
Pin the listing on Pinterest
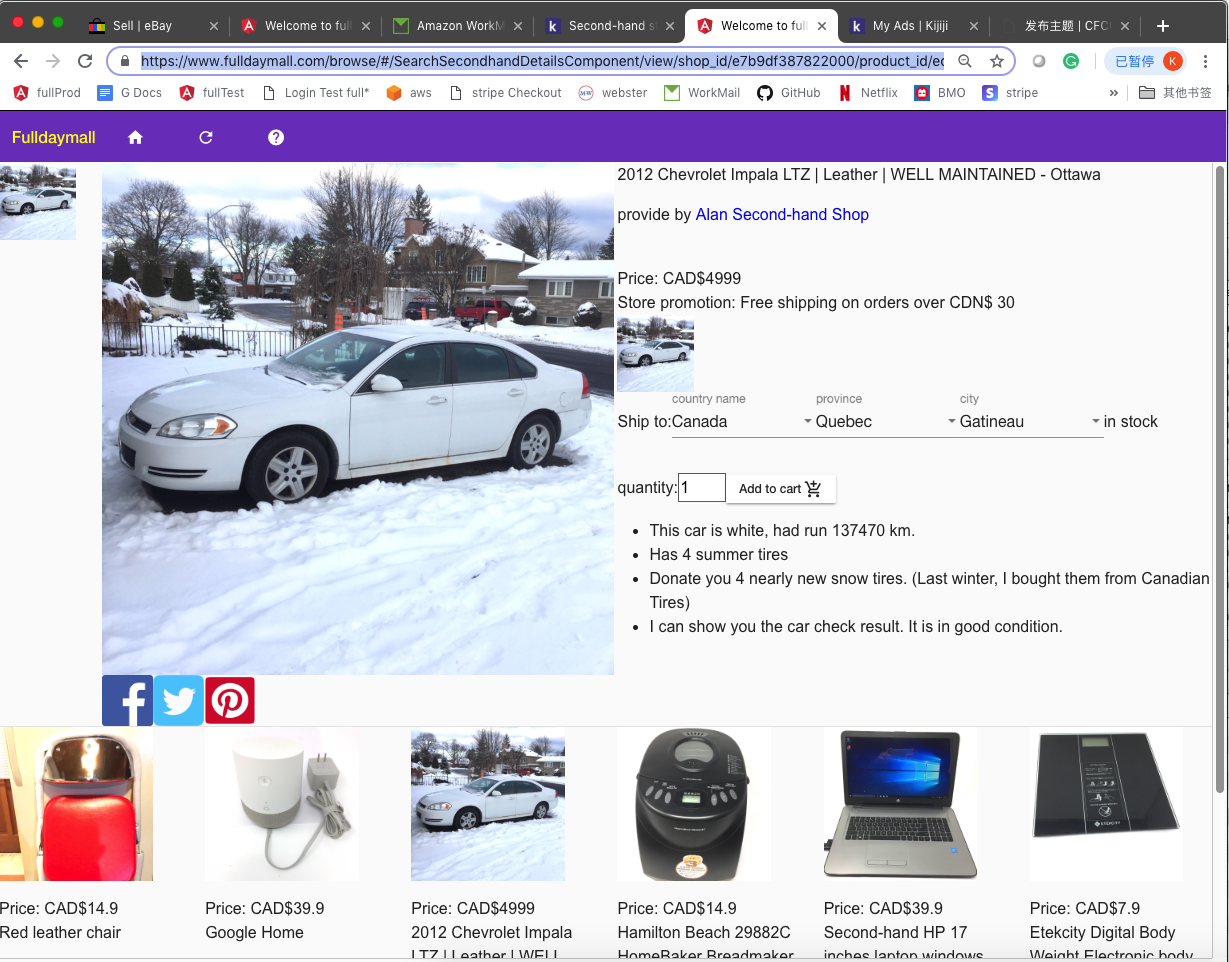(230, 700)
